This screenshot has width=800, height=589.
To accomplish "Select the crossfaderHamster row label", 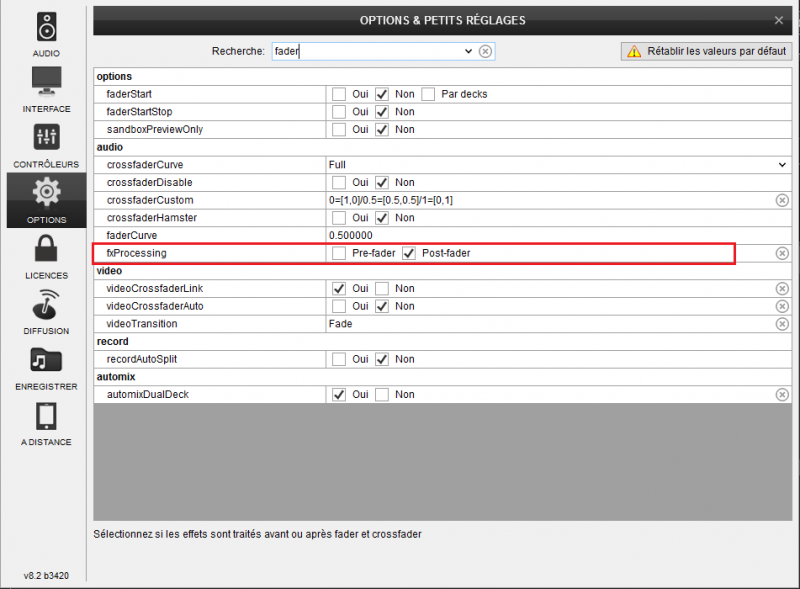I will point(152,218).
